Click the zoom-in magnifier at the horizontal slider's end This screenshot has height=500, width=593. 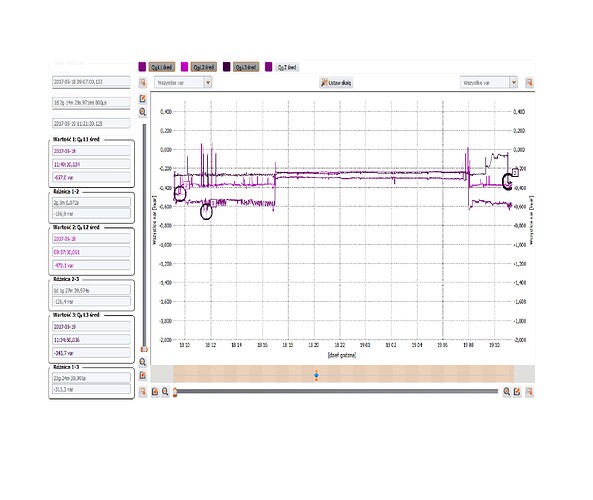pos(506,391)
